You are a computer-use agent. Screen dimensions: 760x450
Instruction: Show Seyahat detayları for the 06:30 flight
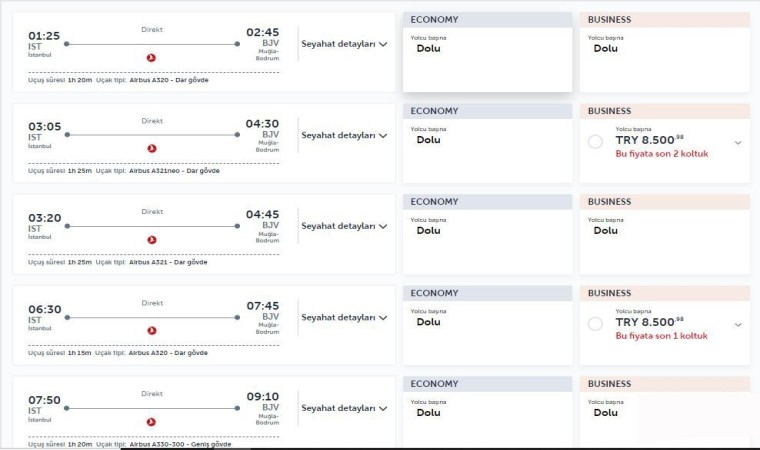344,317
